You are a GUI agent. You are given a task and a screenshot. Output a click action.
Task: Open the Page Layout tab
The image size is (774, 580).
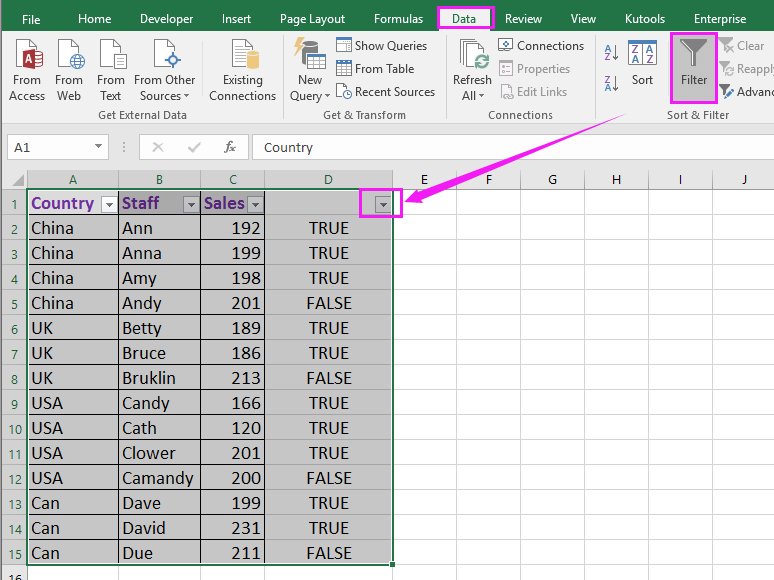pyautogui.click(x=312, y=19)
